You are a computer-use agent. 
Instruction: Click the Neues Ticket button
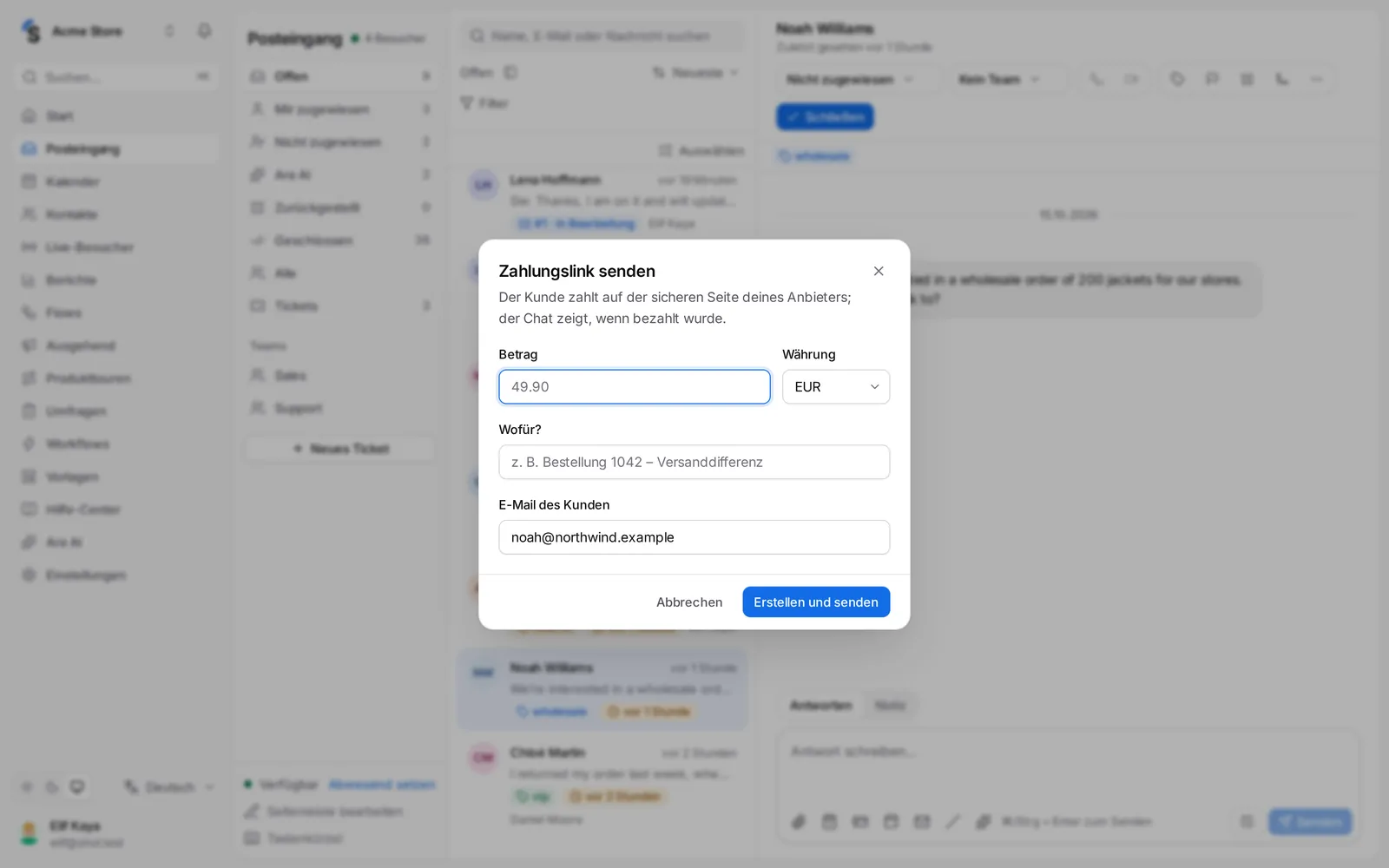340,449
